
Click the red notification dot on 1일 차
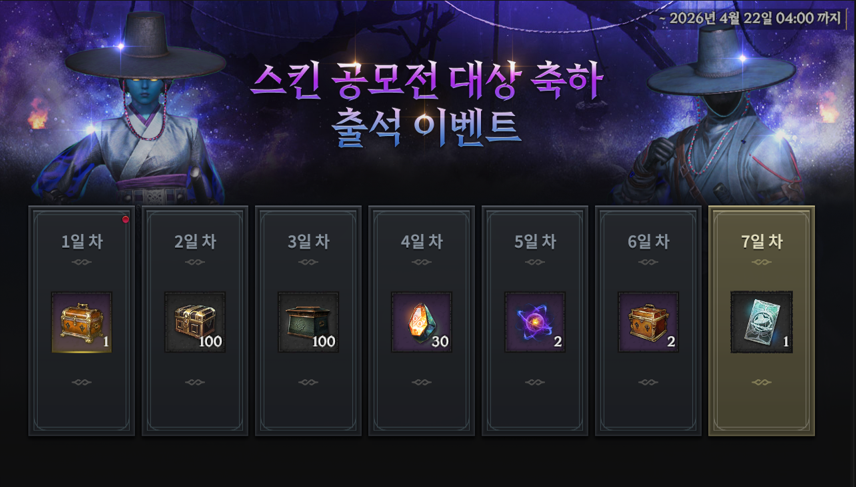(126, 219)
